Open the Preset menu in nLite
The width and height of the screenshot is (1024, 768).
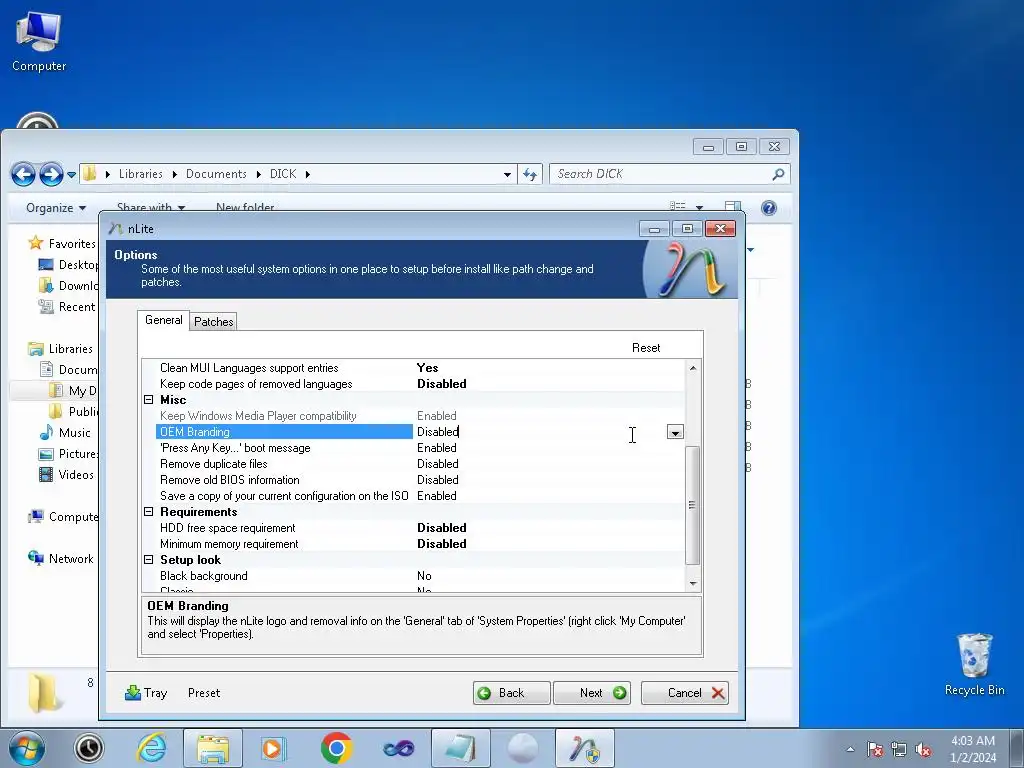[x=204, y=693]
